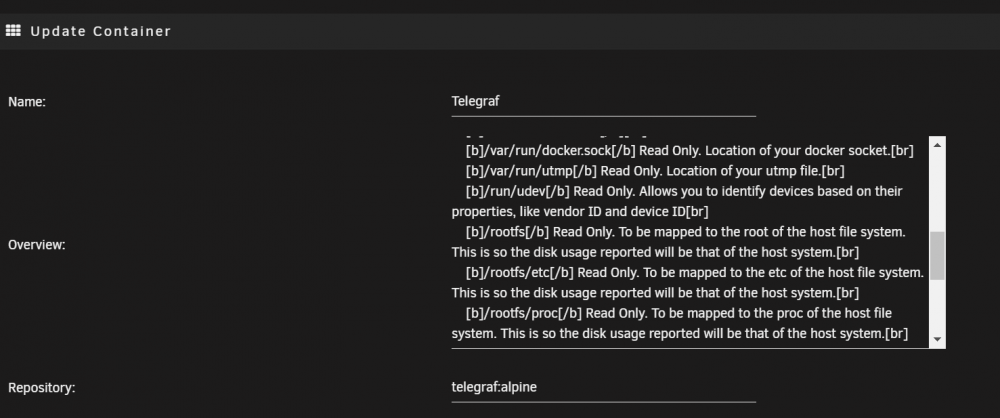
Task: Click the line starting with [b]/rootfs[/b] Read Only
Action: tap(686, 232)
